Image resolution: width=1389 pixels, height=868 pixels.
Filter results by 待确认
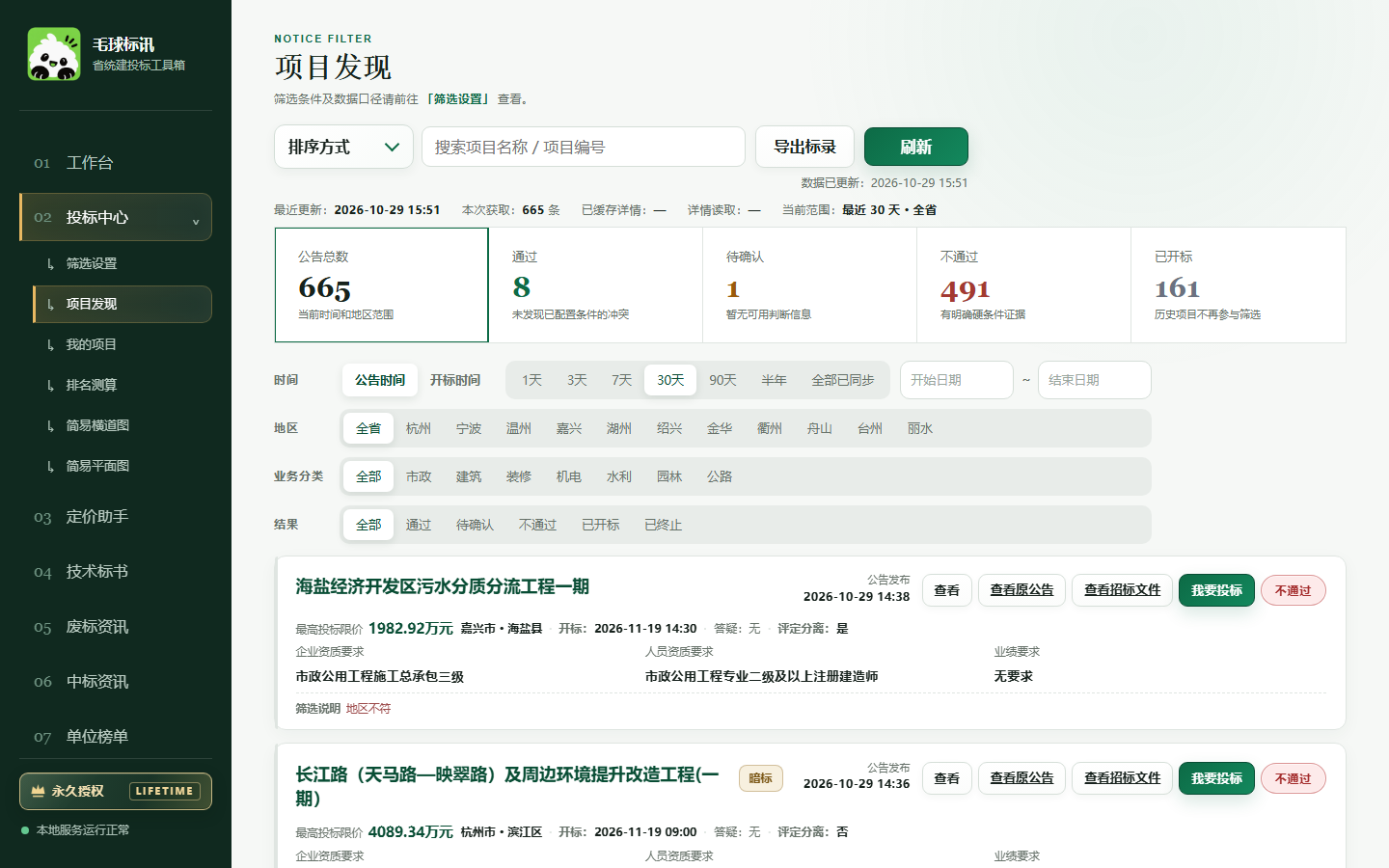coord(475,525)
